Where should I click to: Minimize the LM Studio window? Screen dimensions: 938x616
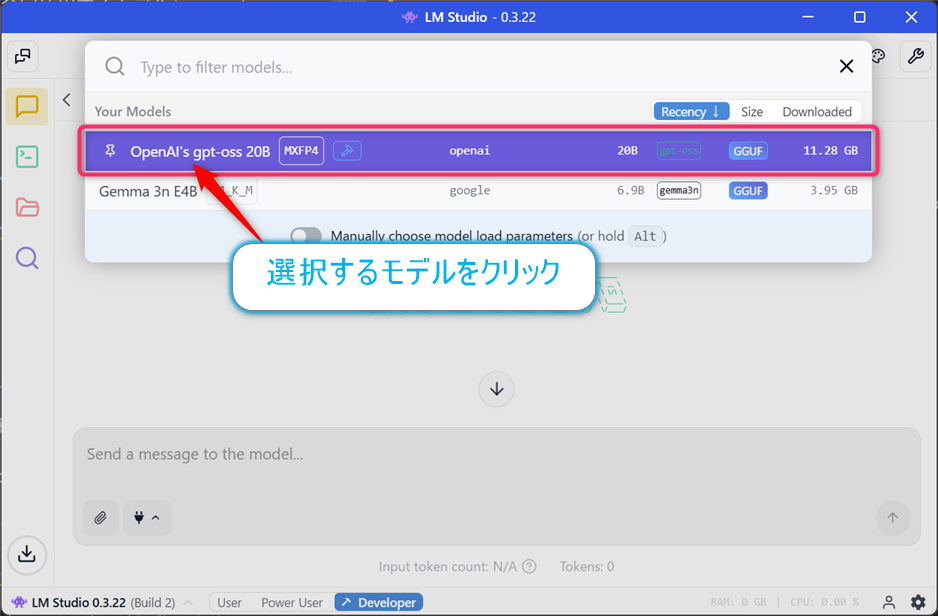click(x=808, y=17)
